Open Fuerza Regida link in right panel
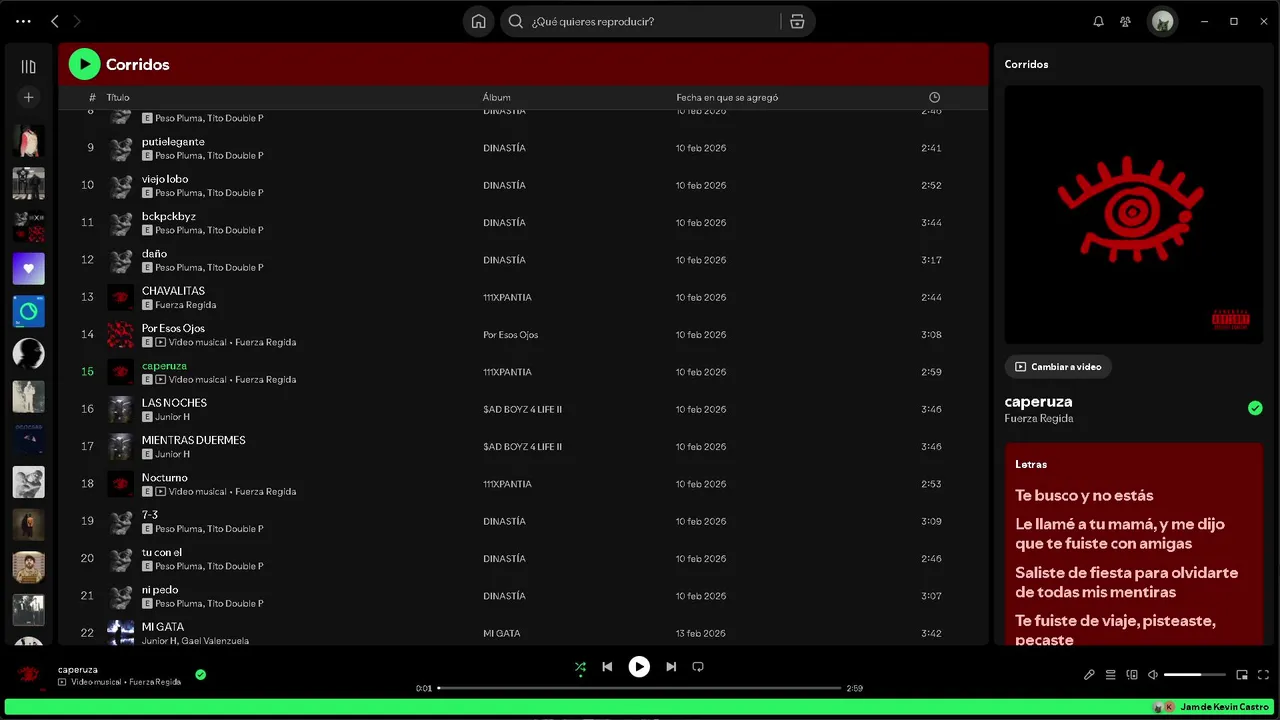 [1039, 419]
